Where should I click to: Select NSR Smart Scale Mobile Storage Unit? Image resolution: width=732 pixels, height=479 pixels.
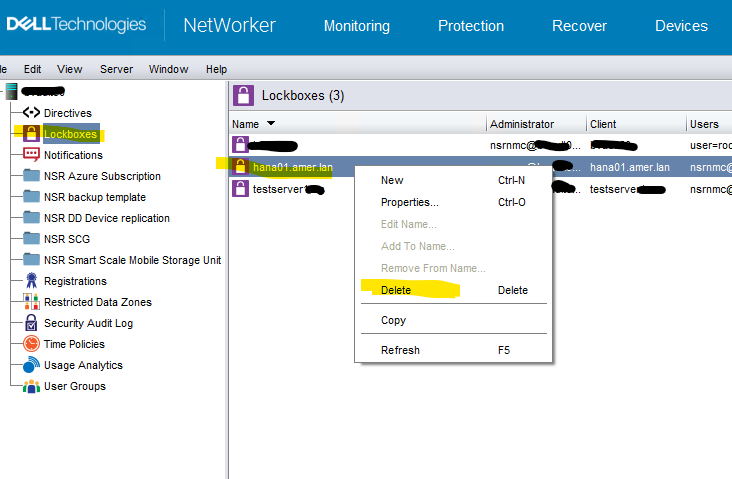point(133,260)
